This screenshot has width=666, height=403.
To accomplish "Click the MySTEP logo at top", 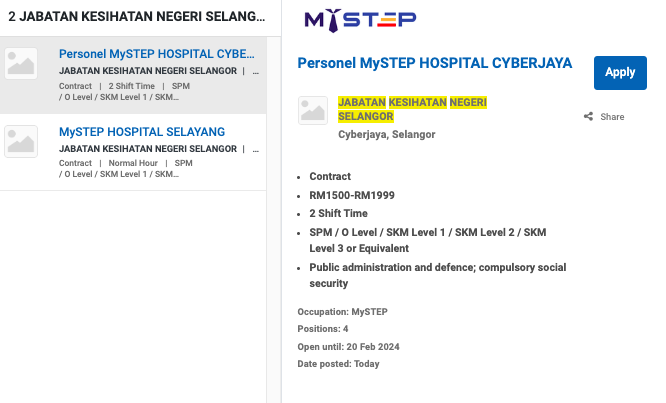I will click(x=359, y=20).
